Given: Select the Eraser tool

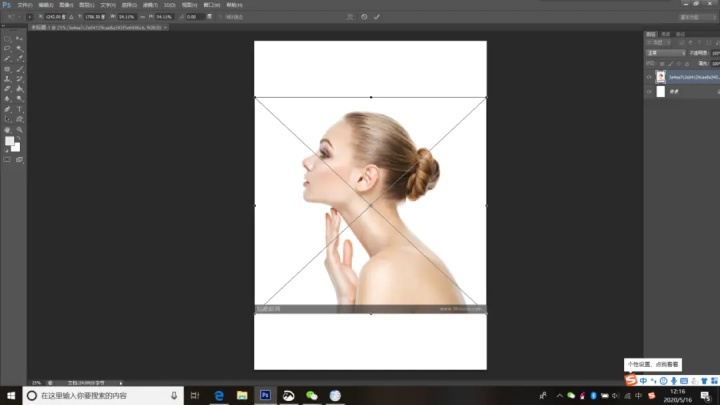Looking at the screenshot, I should pos(7,89).
